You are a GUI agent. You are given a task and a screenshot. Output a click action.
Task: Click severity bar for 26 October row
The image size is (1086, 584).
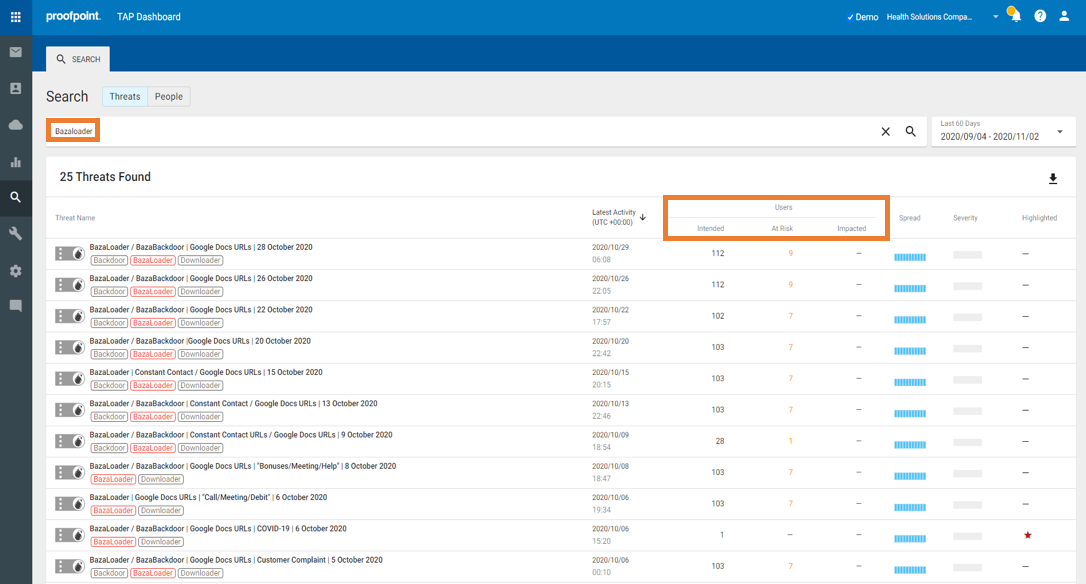[x=968, y=286]
